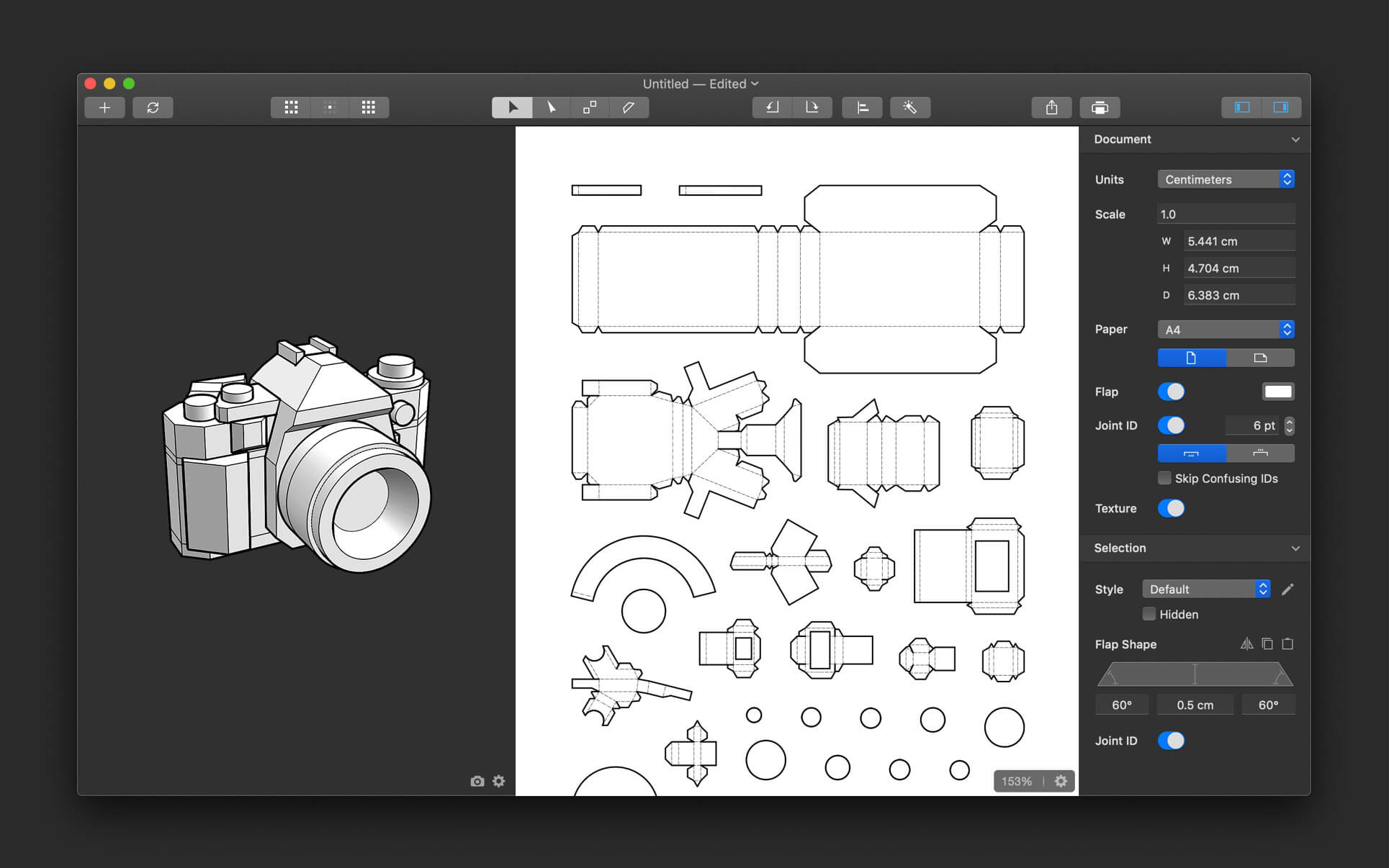Viewport: 1389px width, 868px height.
Task: Select the pen edit tool
Action: [629, 107]
